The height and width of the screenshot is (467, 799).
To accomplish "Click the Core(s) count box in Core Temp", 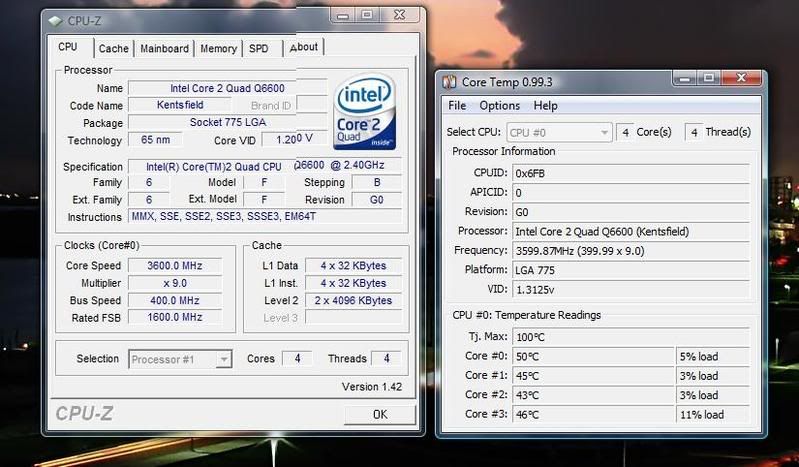I will coord(625,133).
